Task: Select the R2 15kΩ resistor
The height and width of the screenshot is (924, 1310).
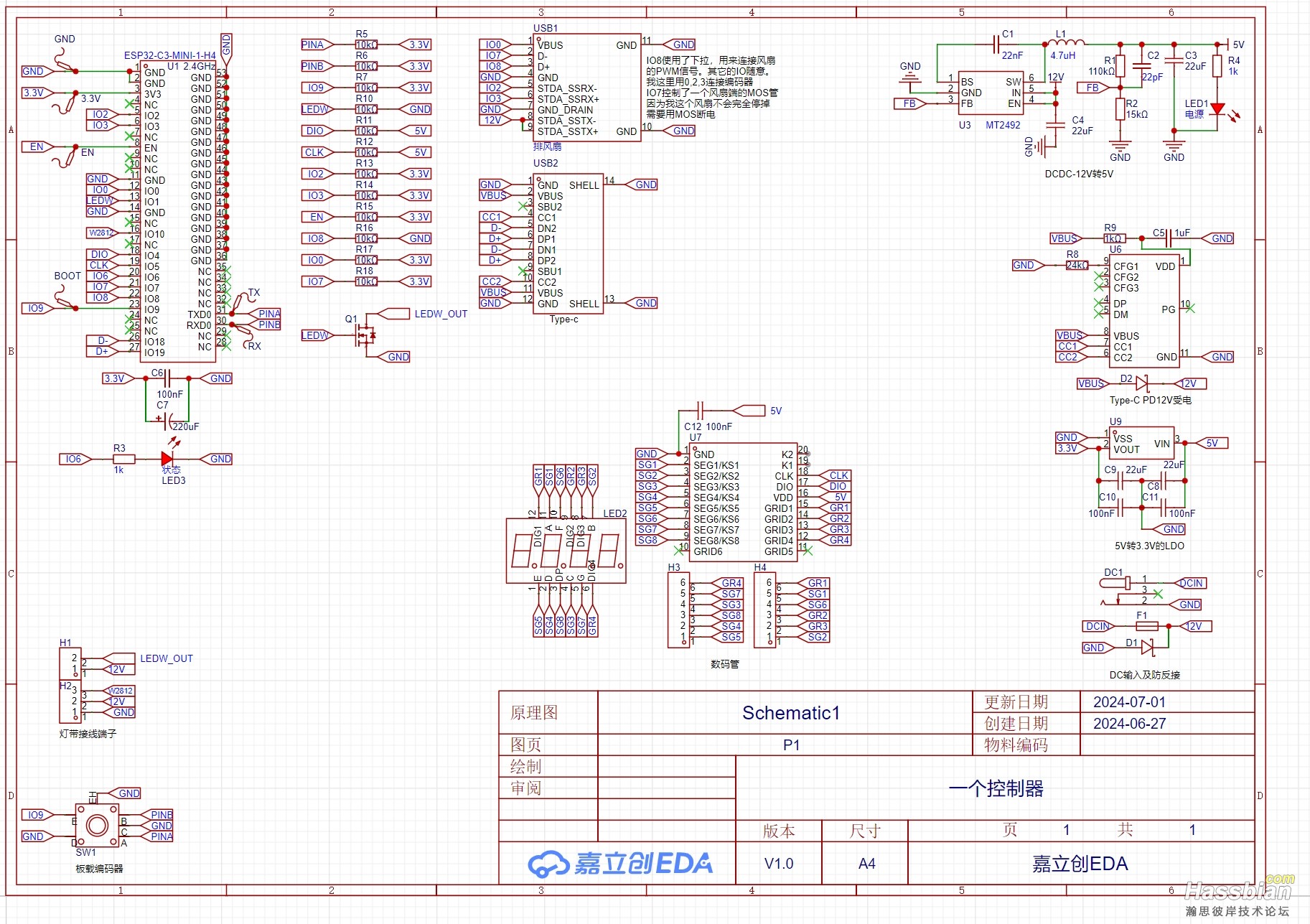Action: [x=1120, y=109]
